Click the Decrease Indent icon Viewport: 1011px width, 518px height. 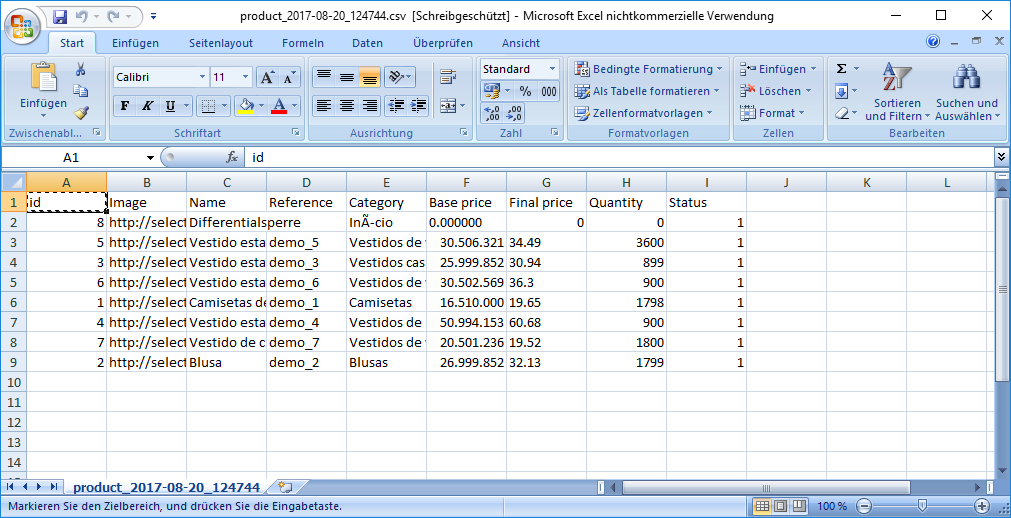396,106
